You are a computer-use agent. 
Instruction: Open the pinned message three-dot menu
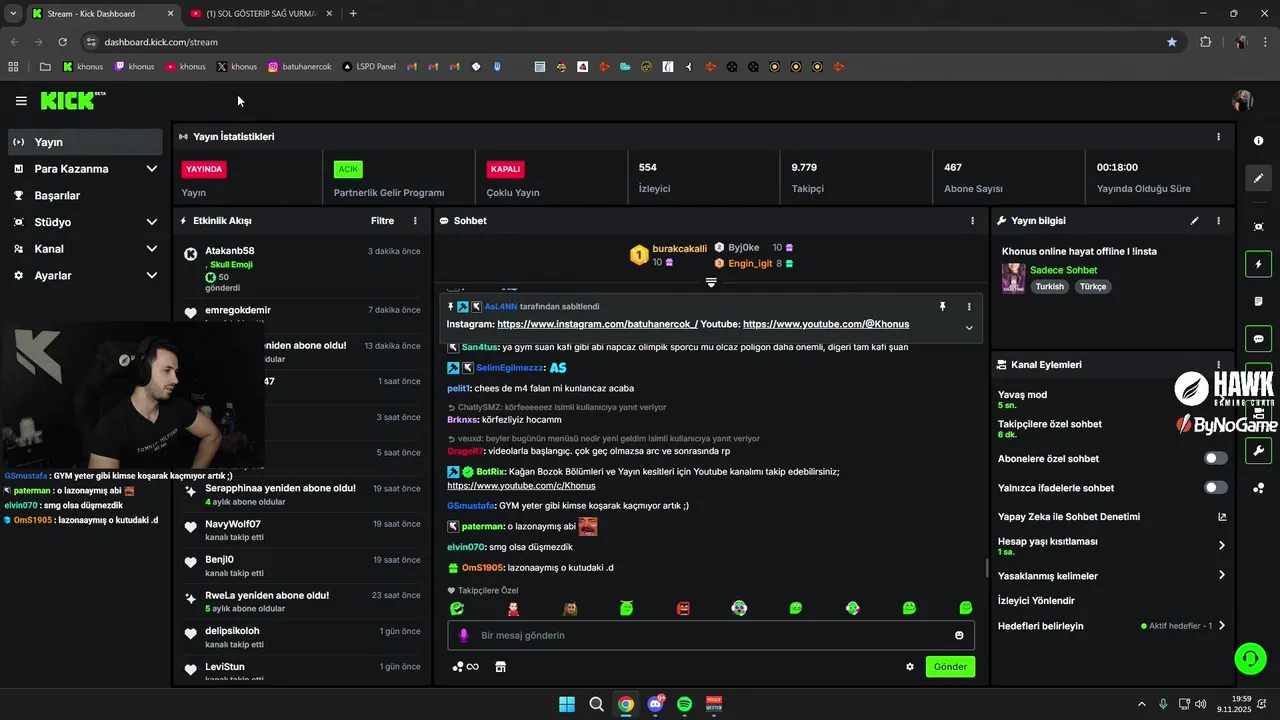coord(969,307)
